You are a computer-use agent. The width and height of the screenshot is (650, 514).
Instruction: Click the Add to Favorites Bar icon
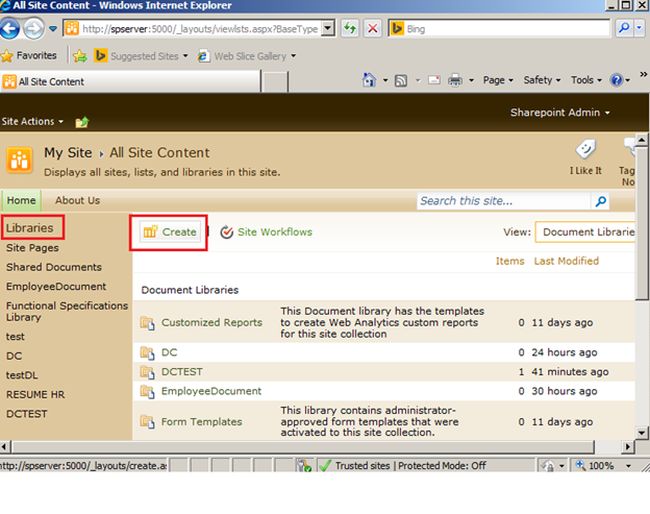(x=80, y=56)
